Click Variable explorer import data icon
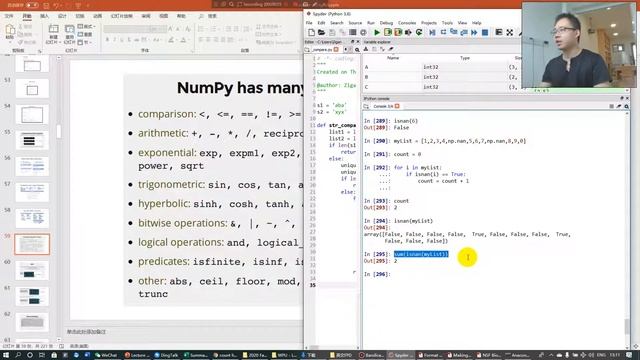The image size is (640, 360). click(x=366, y=49)
